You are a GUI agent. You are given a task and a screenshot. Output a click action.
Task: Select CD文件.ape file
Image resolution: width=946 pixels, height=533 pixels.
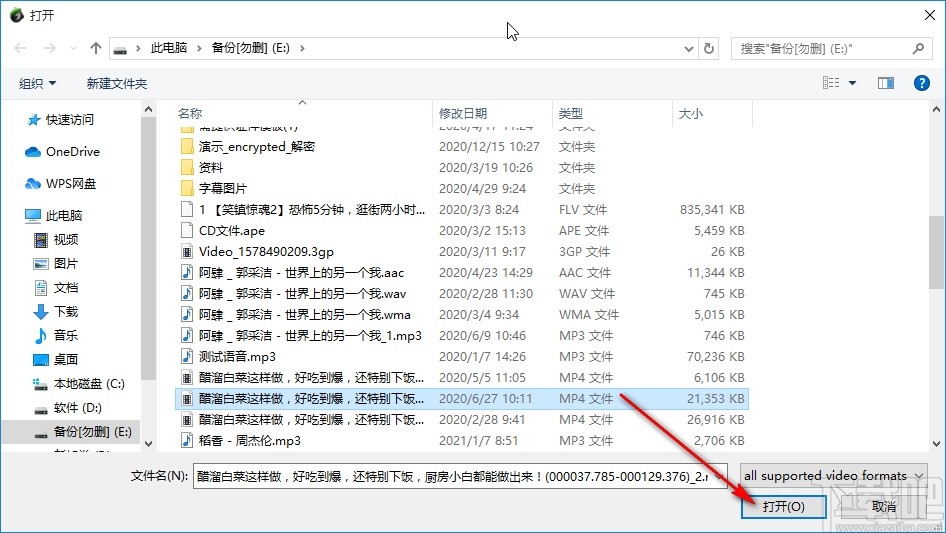point(462,231)
